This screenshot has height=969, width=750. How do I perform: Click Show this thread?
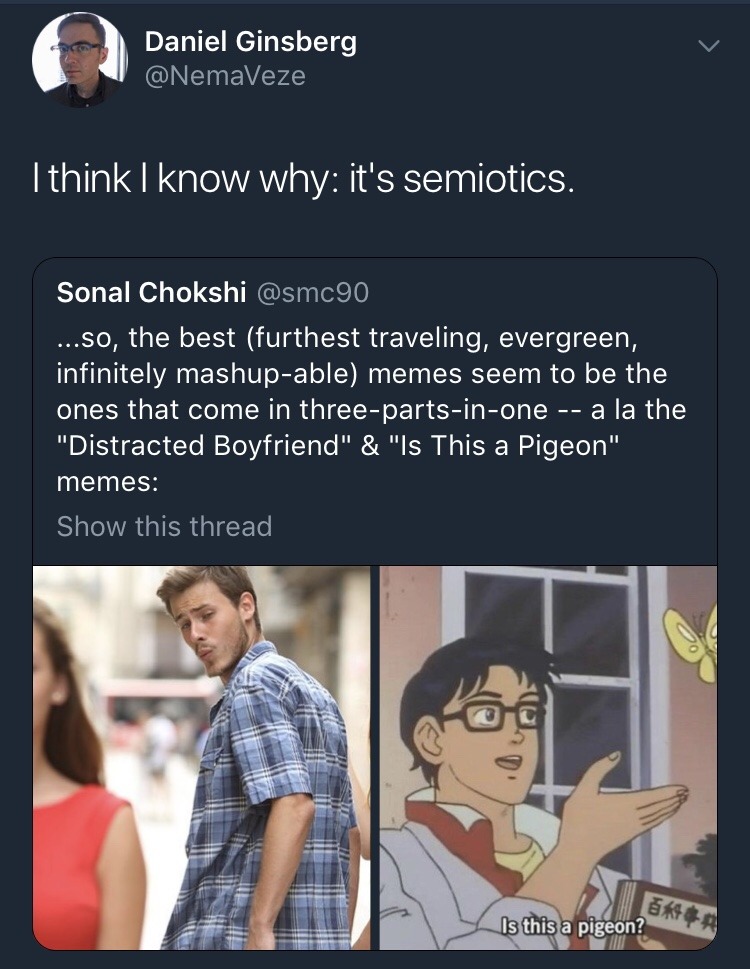tap(164, 527)
